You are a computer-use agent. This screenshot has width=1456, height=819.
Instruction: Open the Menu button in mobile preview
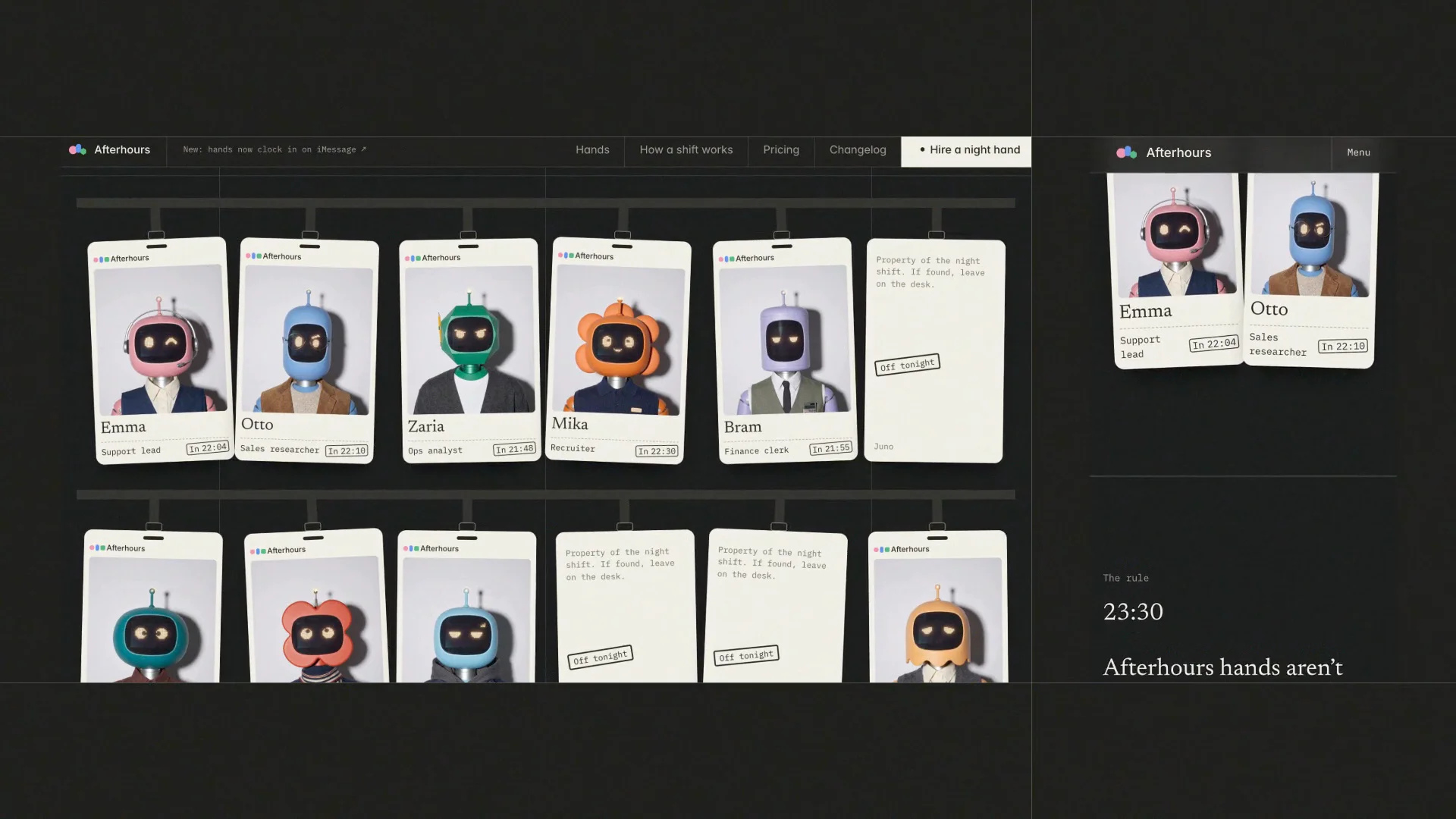point(1358,152)
